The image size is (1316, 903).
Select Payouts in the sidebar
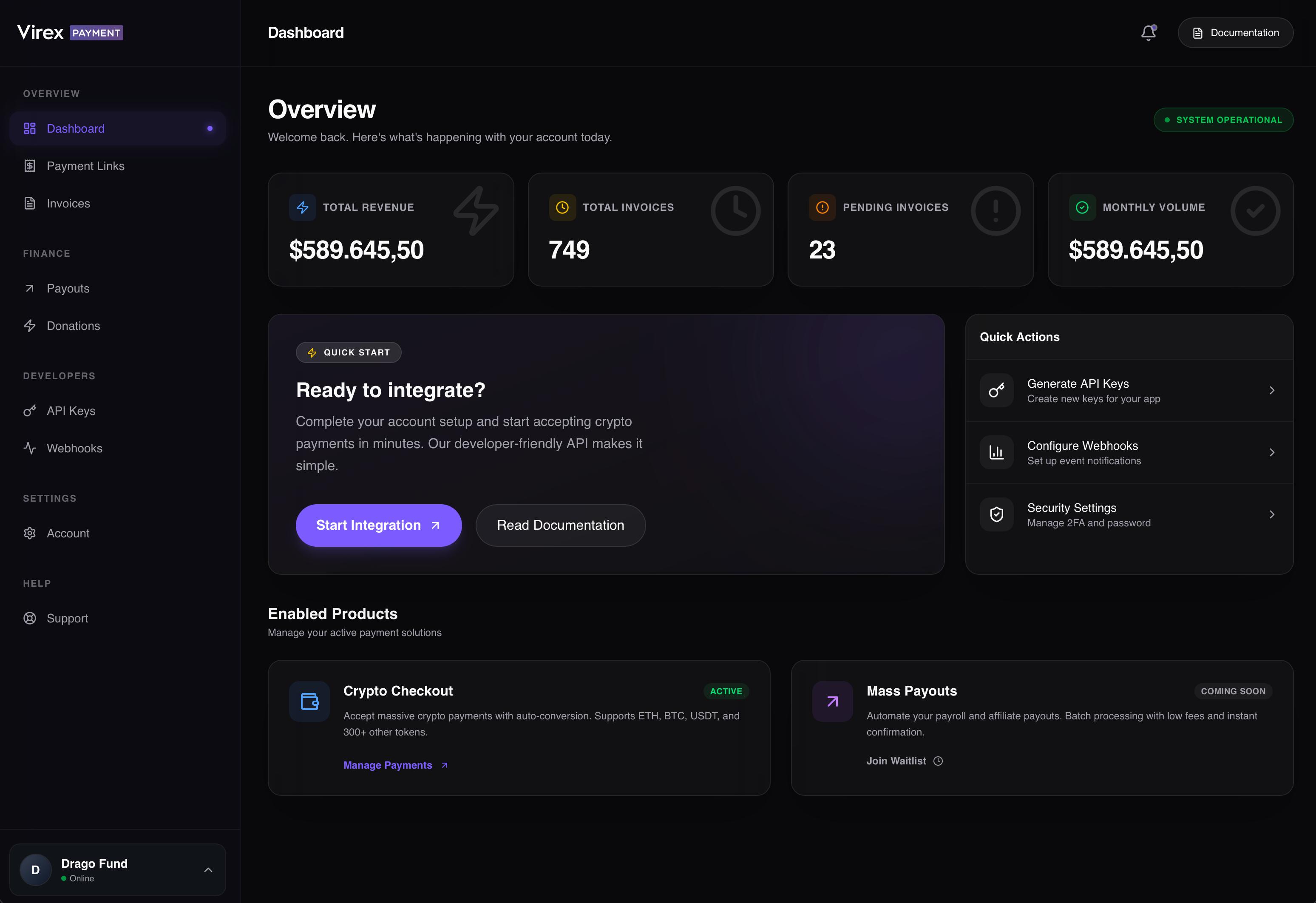(68, 288)
